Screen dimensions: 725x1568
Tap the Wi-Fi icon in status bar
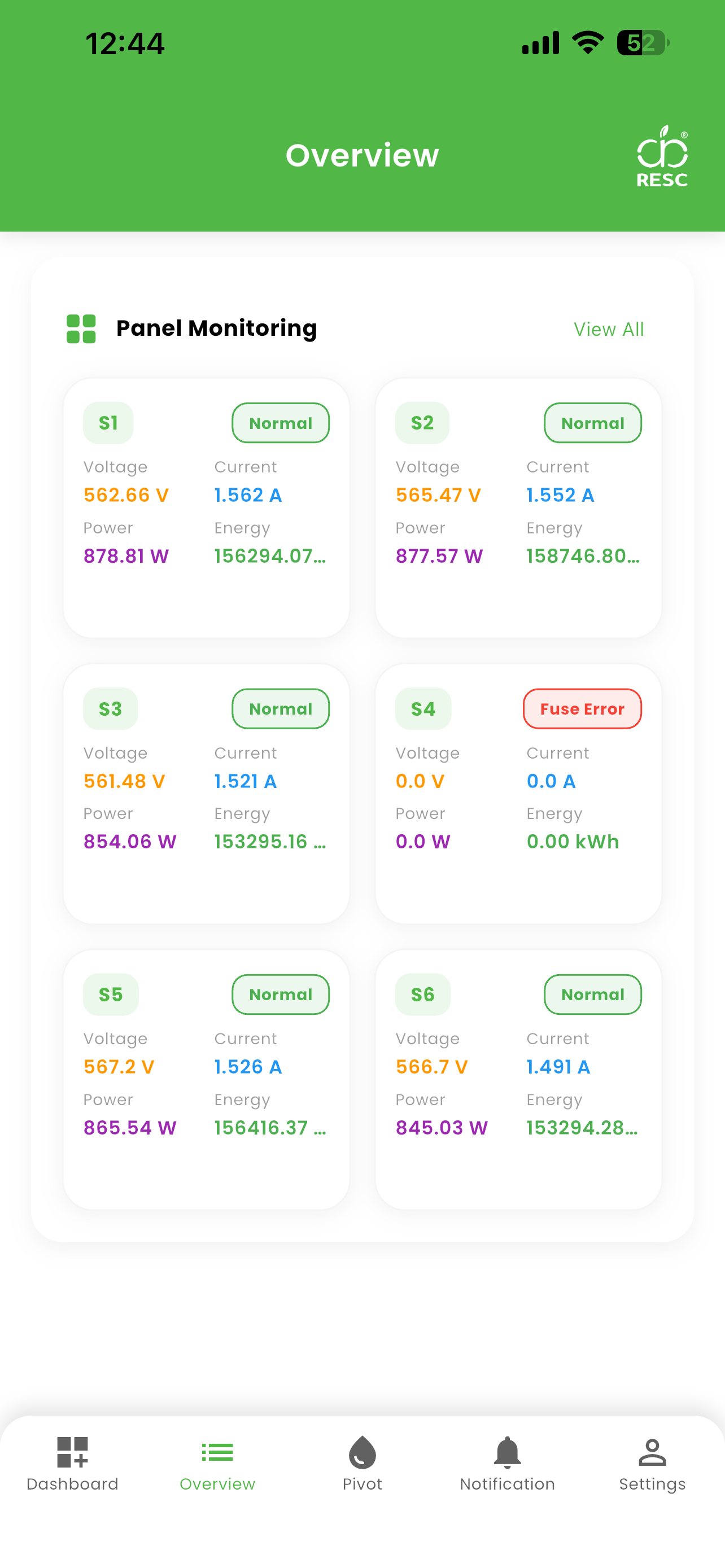click(x=587, y=42)
